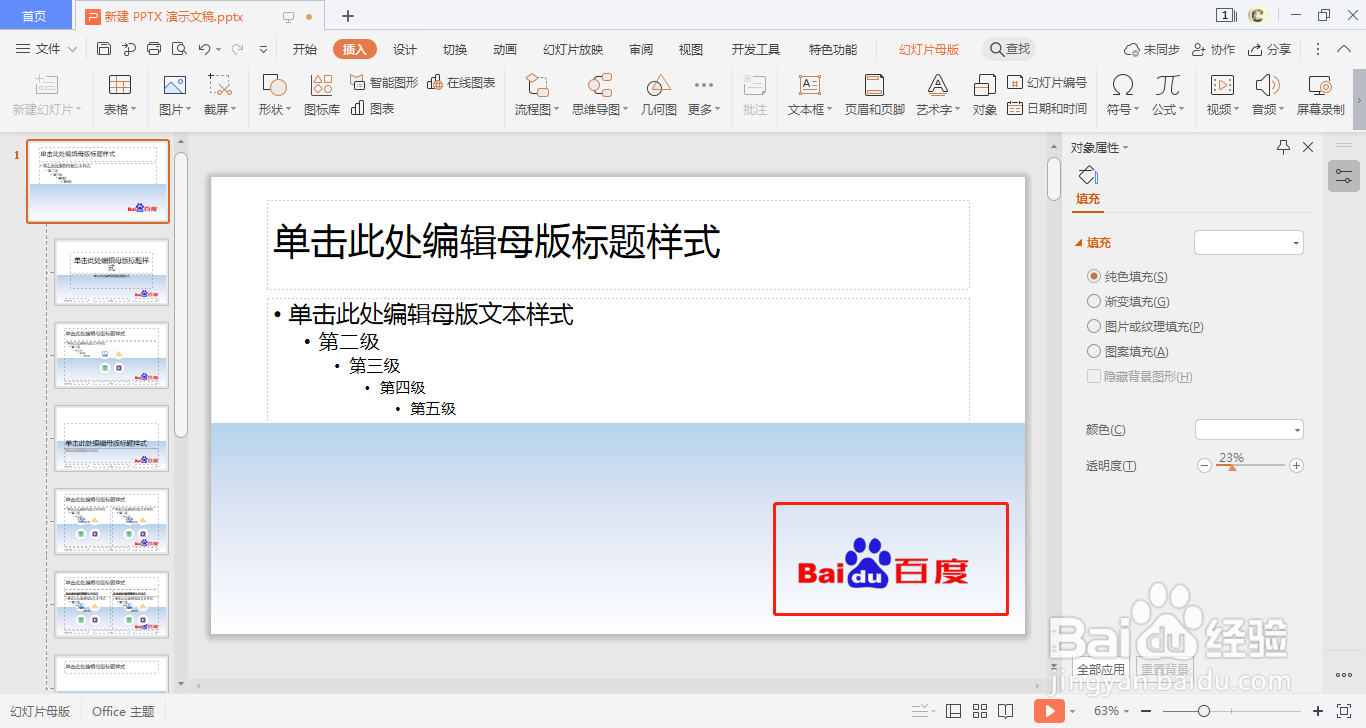Open Print Preview icon
The image size is (1366, 728).
[179, 49]
